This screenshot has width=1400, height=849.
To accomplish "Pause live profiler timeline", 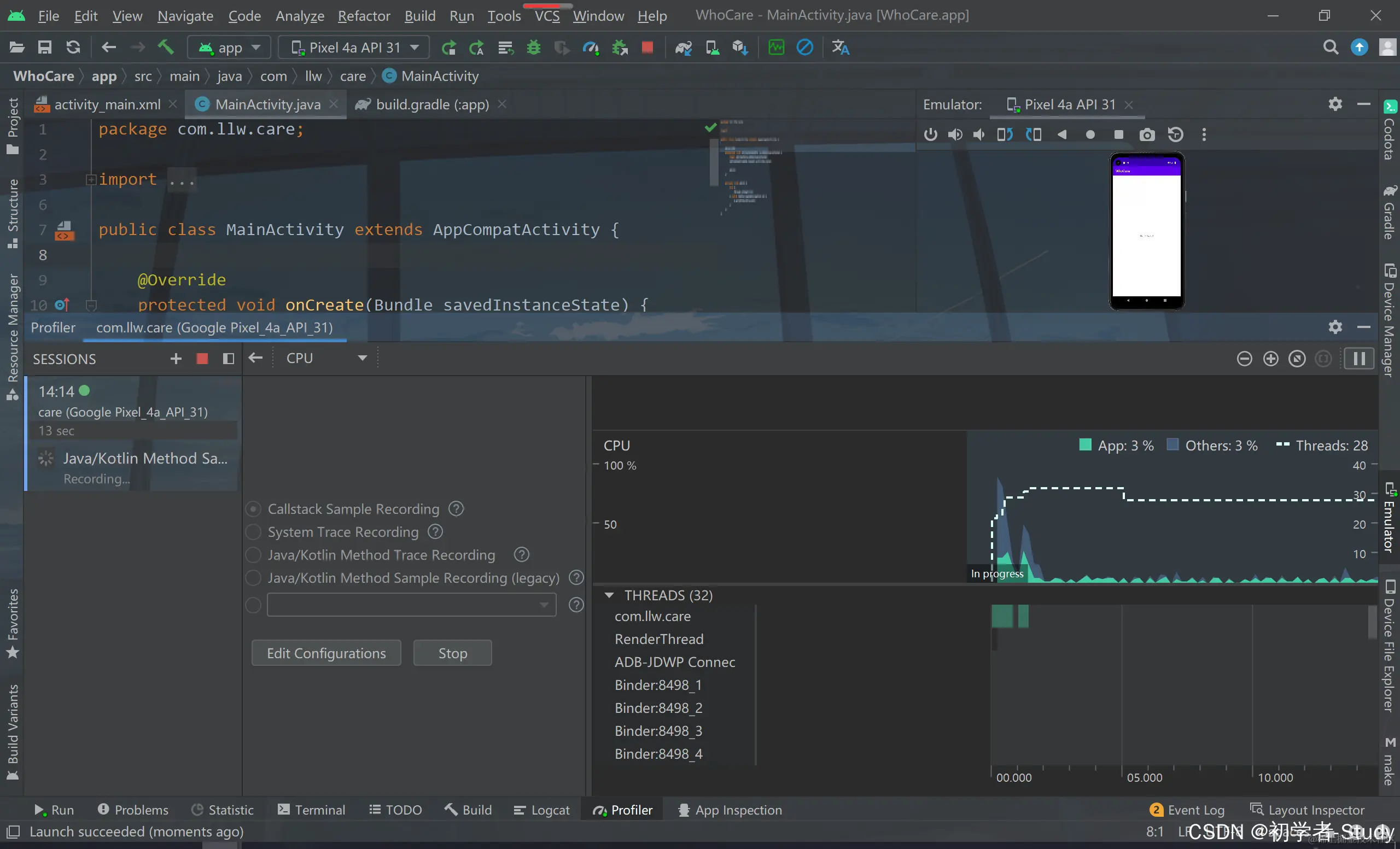I will click(x=1358, y=359).
